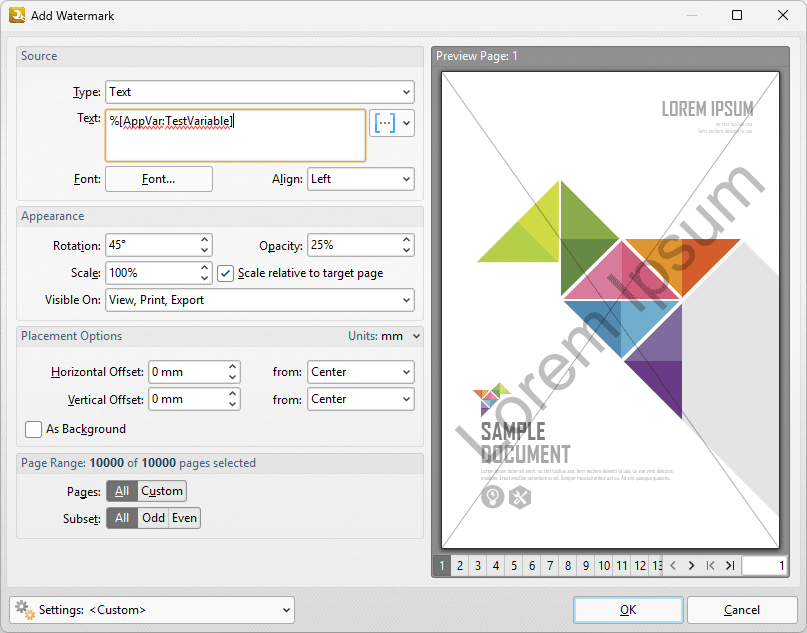Select preview page 3 tab
Screen dimensions: 807x633
[478, 566]
